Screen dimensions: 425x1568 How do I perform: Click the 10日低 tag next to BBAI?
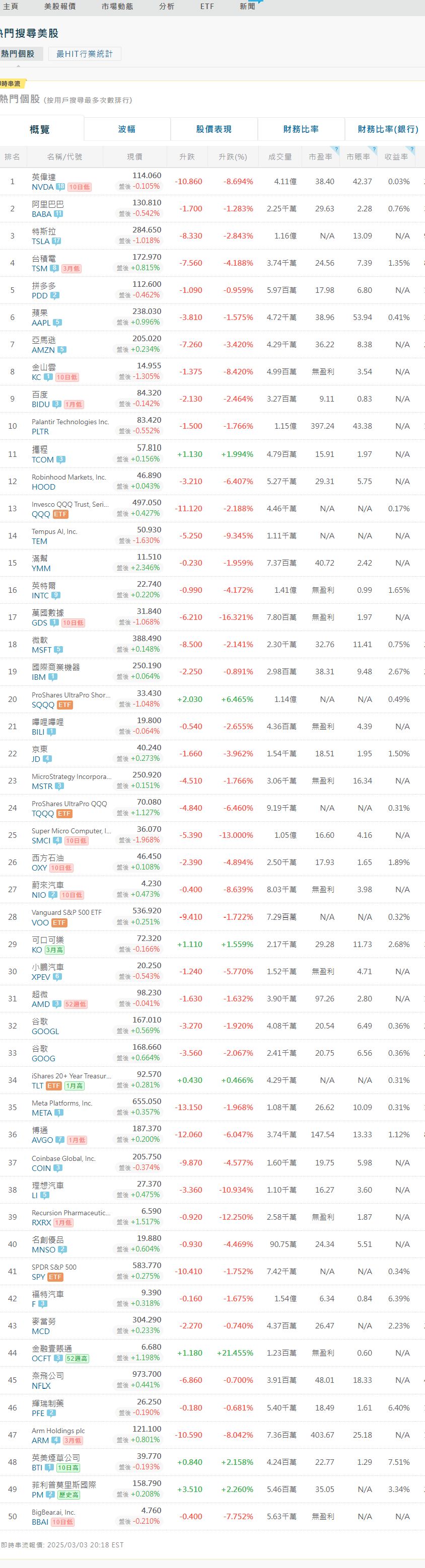[63, 1522]
